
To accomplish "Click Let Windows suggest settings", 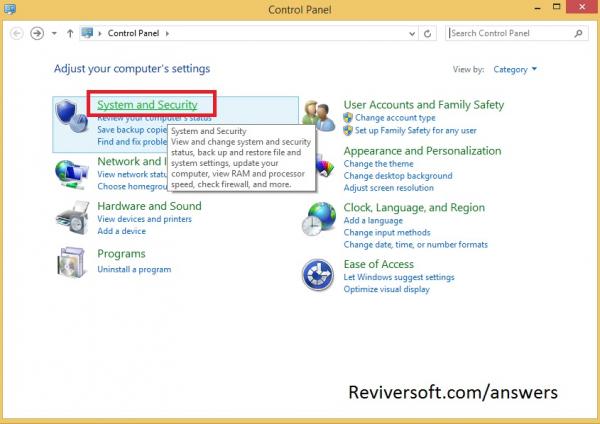I will (399, 277).
